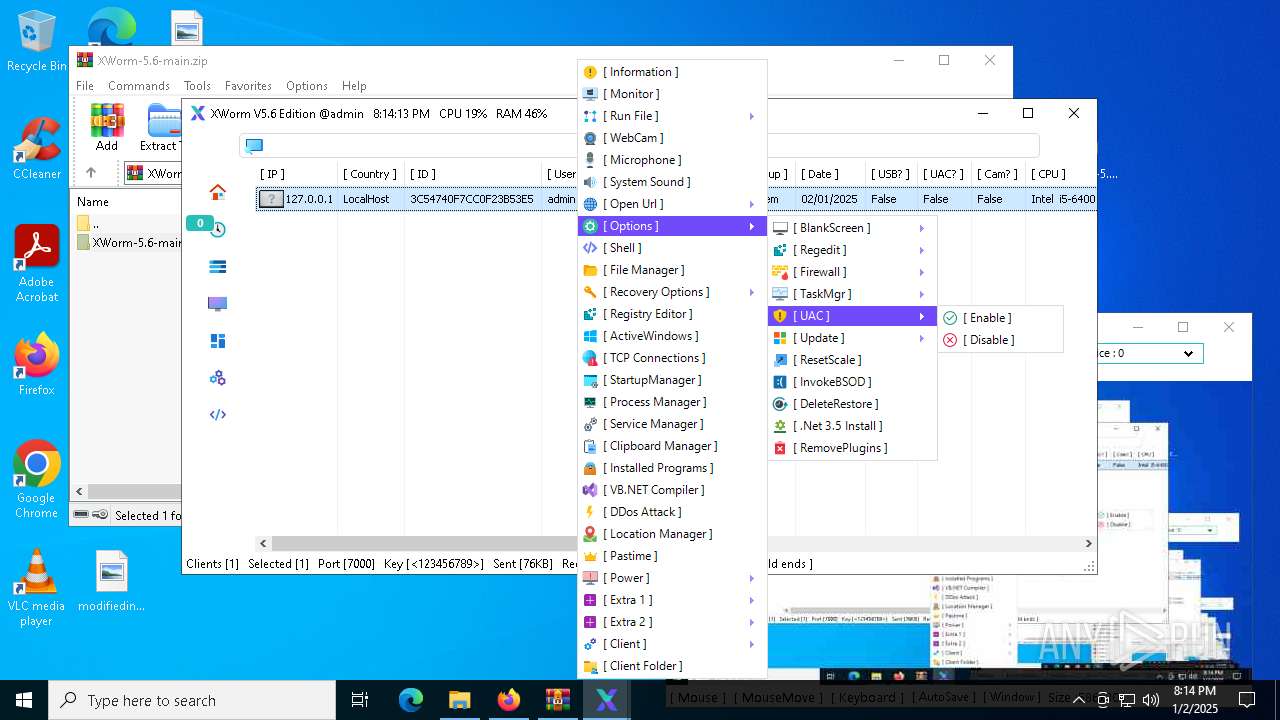Select the Service Manager gears icon
Screen dimensions: 1280x720
click(x=590, y=424)
